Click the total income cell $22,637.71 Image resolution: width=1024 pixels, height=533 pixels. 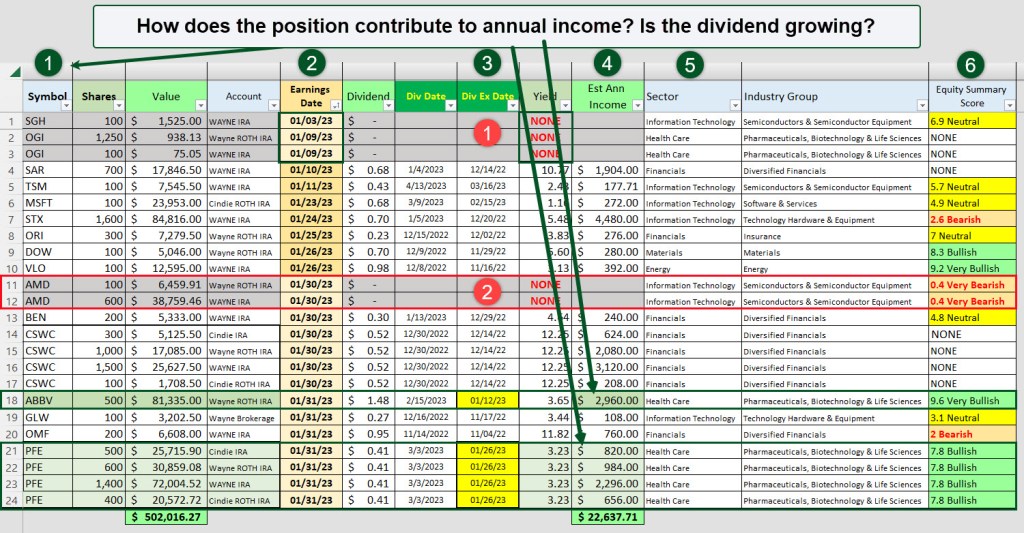tap(608, 517)
